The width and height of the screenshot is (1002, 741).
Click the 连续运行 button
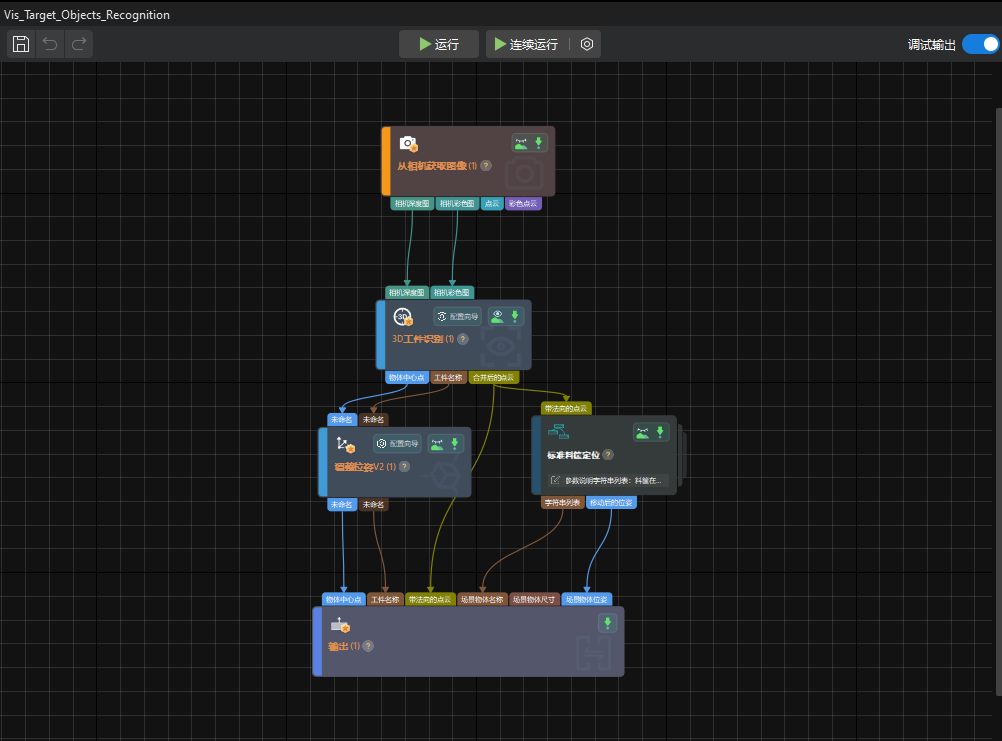point(526,44)
